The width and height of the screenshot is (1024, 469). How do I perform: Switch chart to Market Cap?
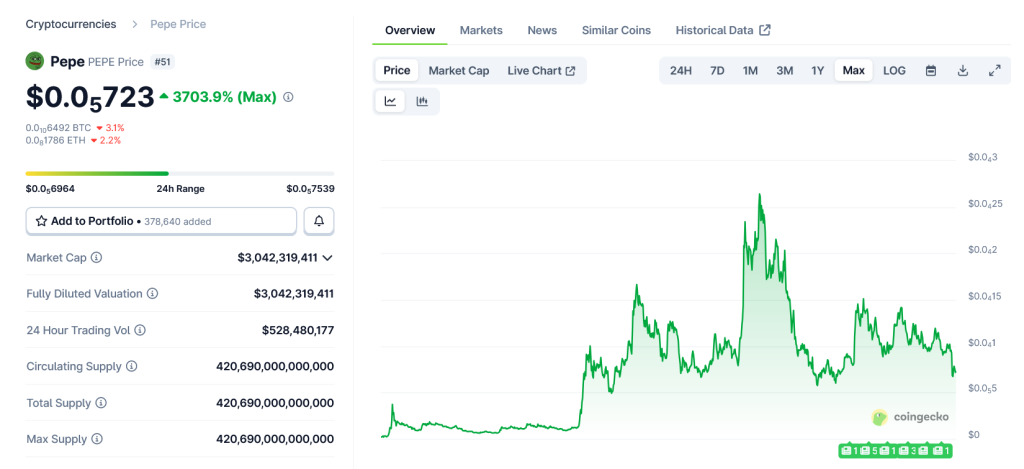(x=458, y=71)
